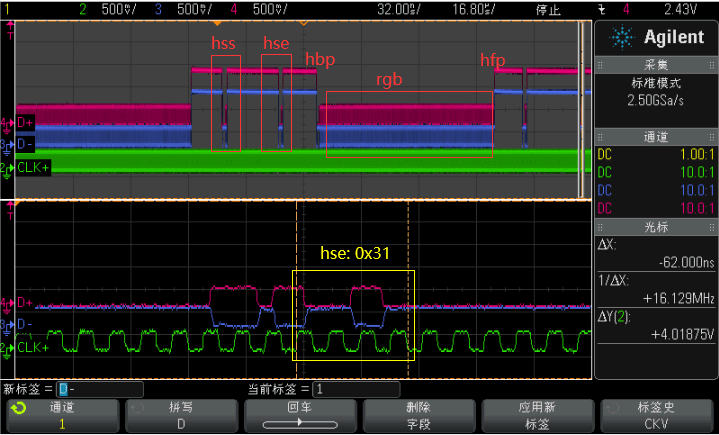This screenshot has height=435, width=719.
Task: Click the yellow hse: 0x31 cursor box
Action: click(352, 315)
